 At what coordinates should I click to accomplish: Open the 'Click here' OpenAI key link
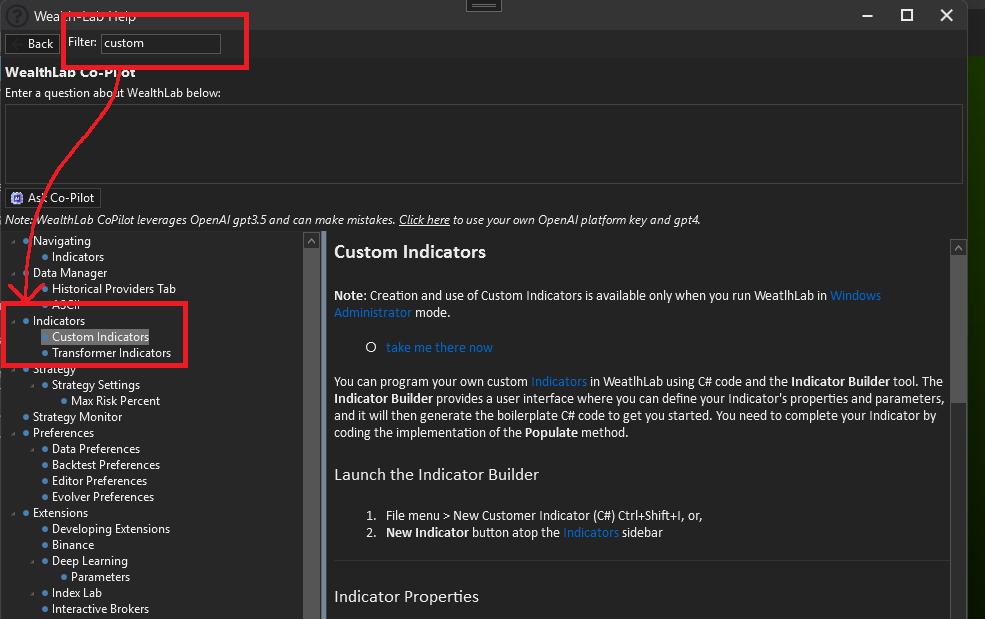424,220
